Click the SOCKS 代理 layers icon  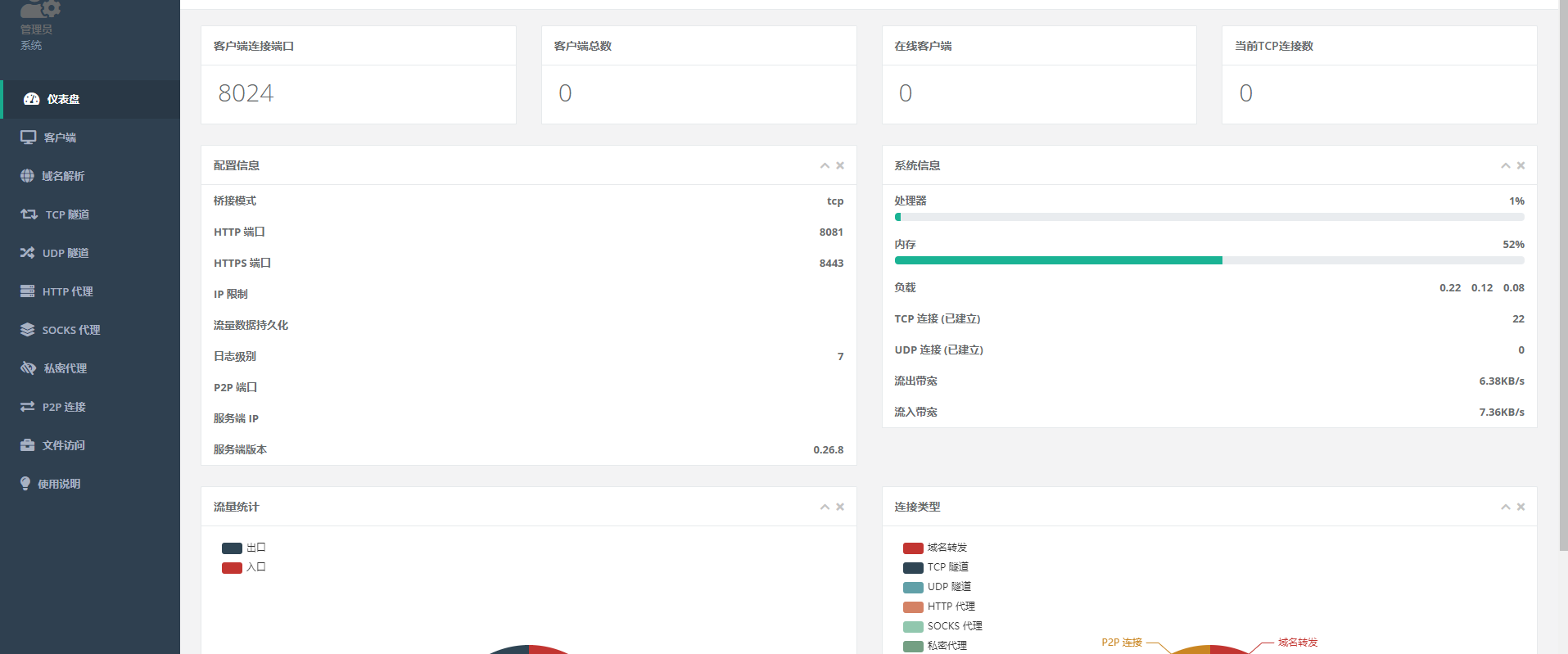click(28, 330)
